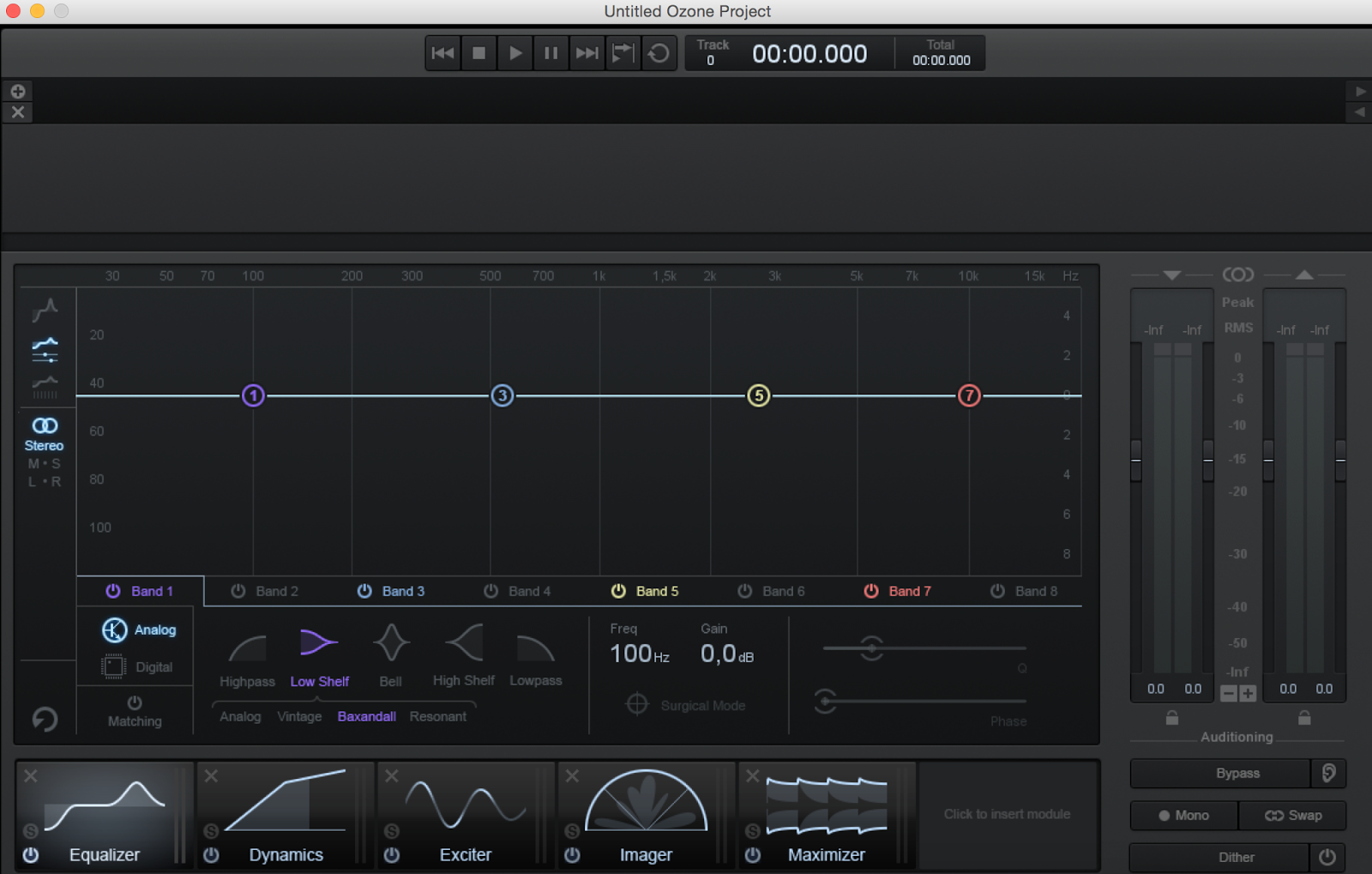Viewport: 1372px width, 874px height.
Task: Disable the Equalizer module power button
Action: coord(31,854)
